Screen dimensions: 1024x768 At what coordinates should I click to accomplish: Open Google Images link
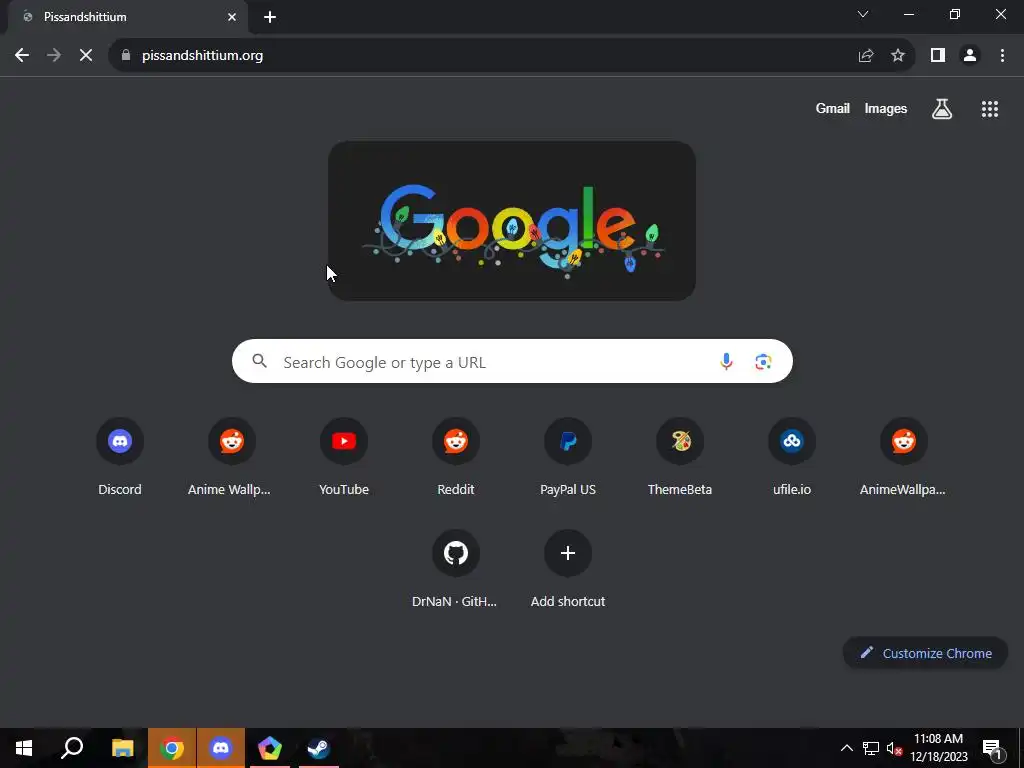[x=886, y=108]
